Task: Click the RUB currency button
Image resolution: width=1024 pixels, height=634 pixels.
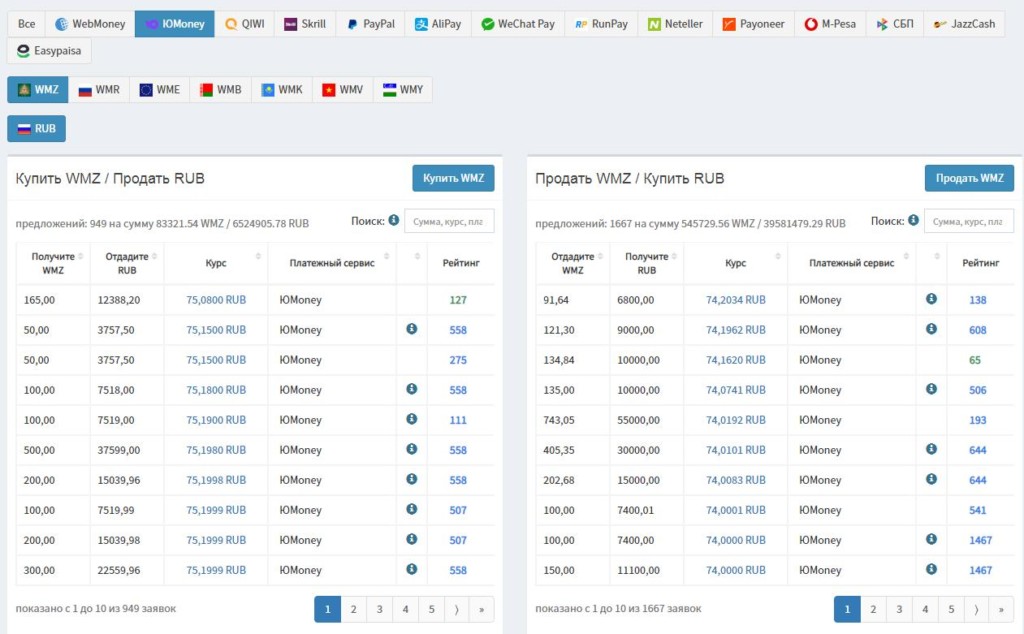Action: pos(37,129)
